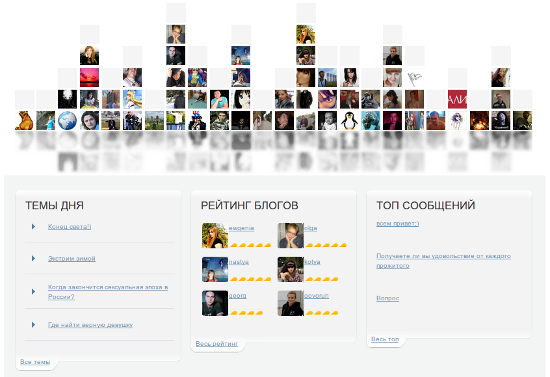Image resolution: width=550 pixels, height=377 pixels.
Task: Open the red square logo avatar with white letters
Action: coord(457,99)
